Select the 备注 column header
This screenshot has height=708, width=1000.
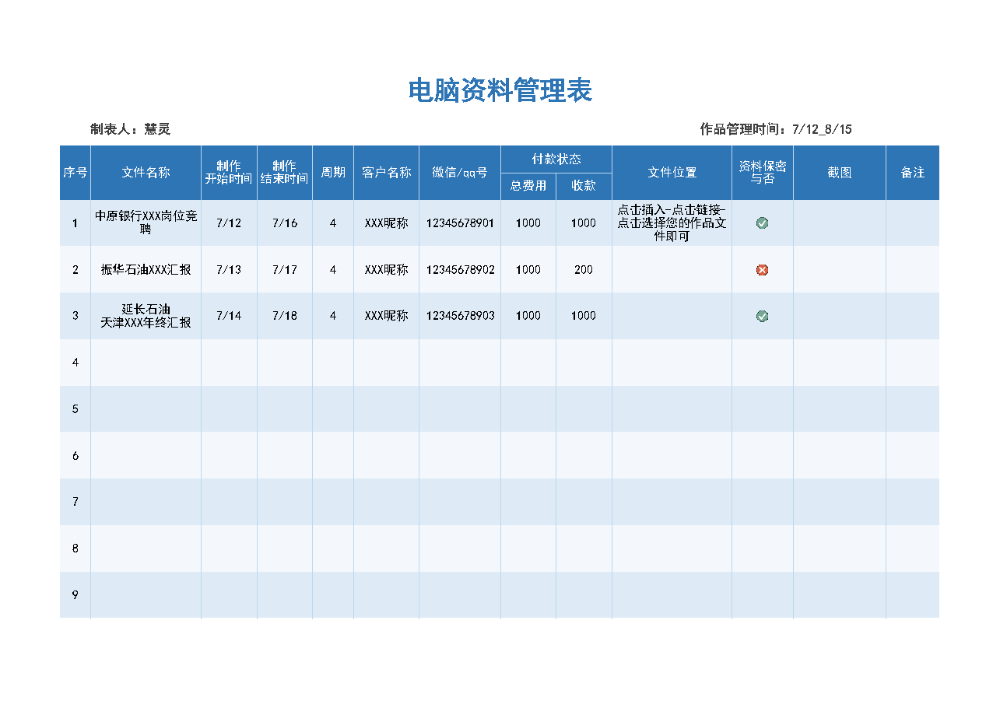pyautogui.click(x=912, y=172)
